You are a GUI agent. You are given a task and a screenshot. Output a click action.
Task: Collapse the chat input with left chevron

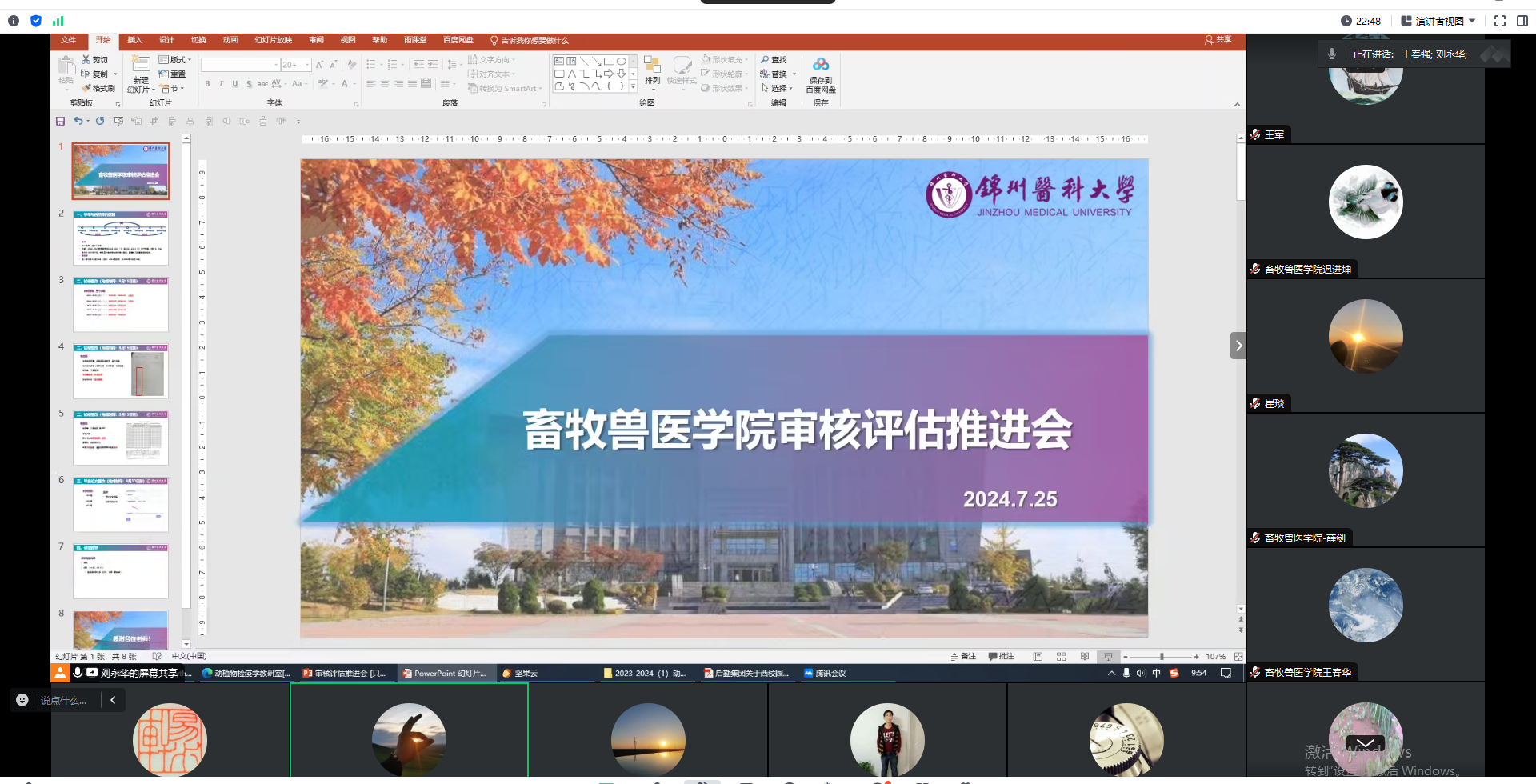point(113,700)
